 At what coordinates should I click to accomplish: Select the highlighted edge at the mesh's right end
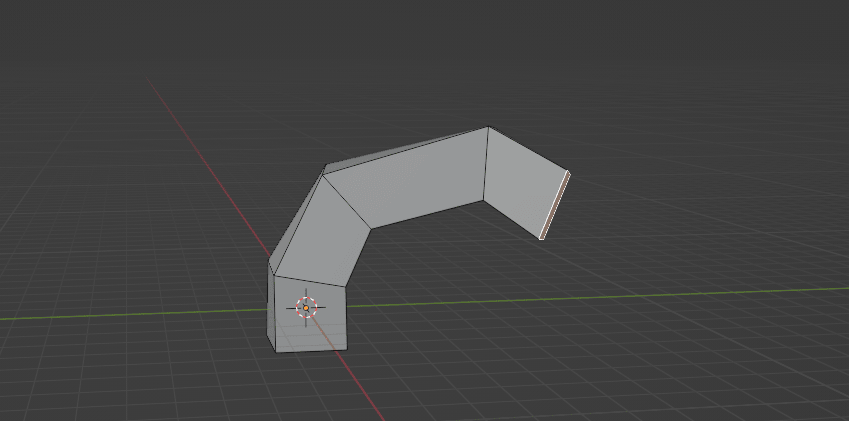555,205
